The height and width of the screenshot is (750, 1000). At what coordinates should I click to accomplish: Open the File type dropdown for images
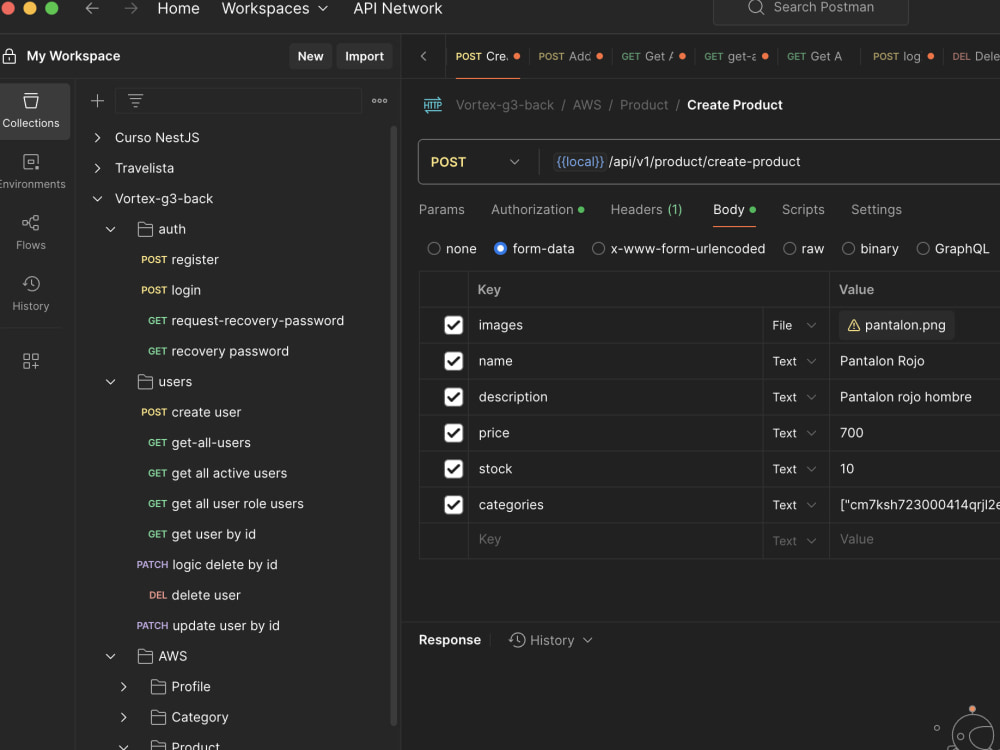795,325
